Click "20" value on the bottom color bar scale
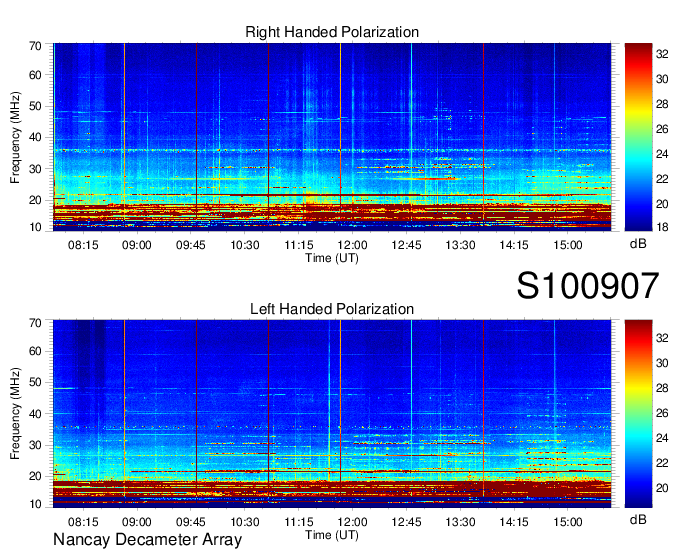This screenshot has width=680, height=552. tap(662, 488)
